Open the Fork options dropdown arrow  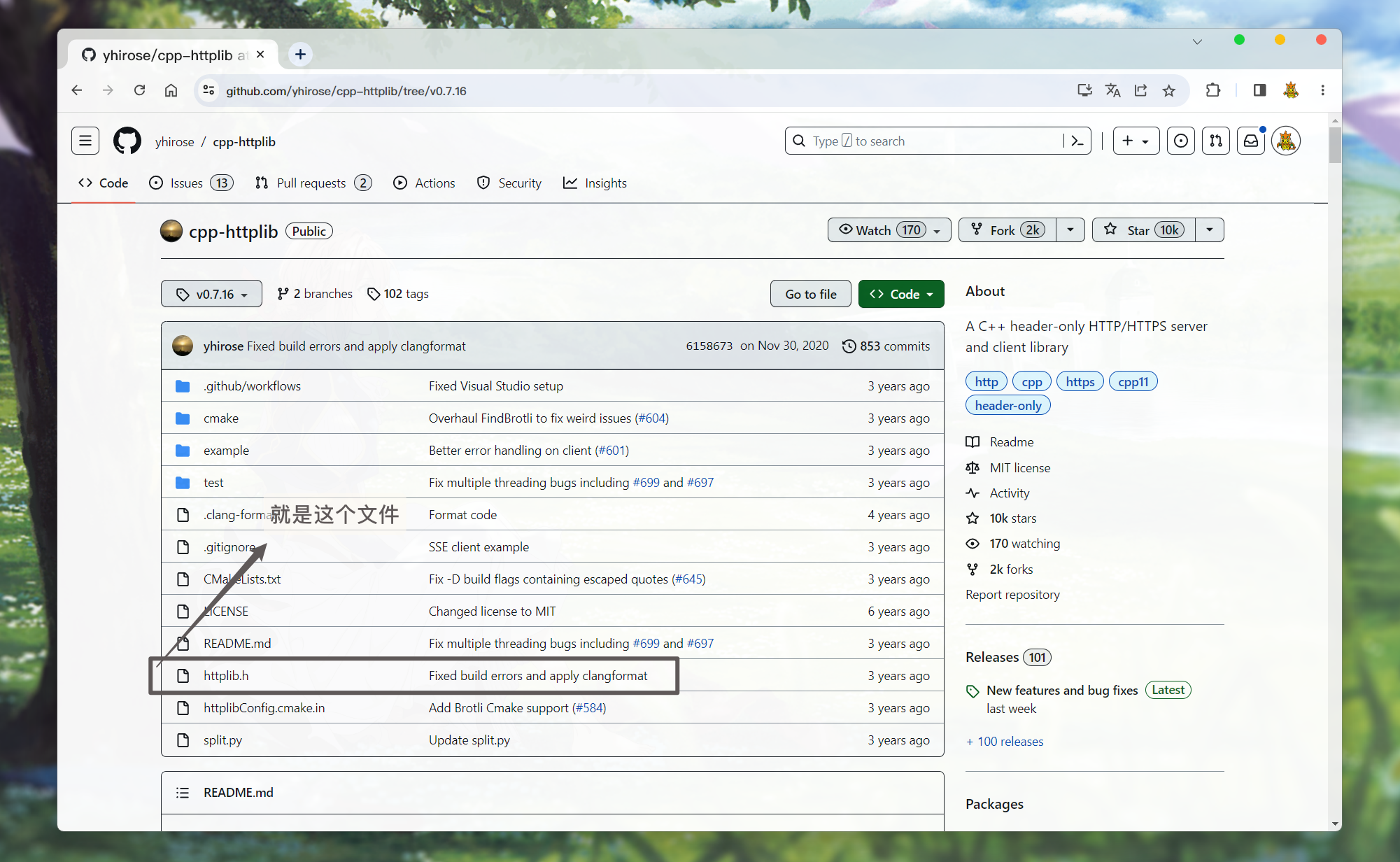click(1070, 230)
